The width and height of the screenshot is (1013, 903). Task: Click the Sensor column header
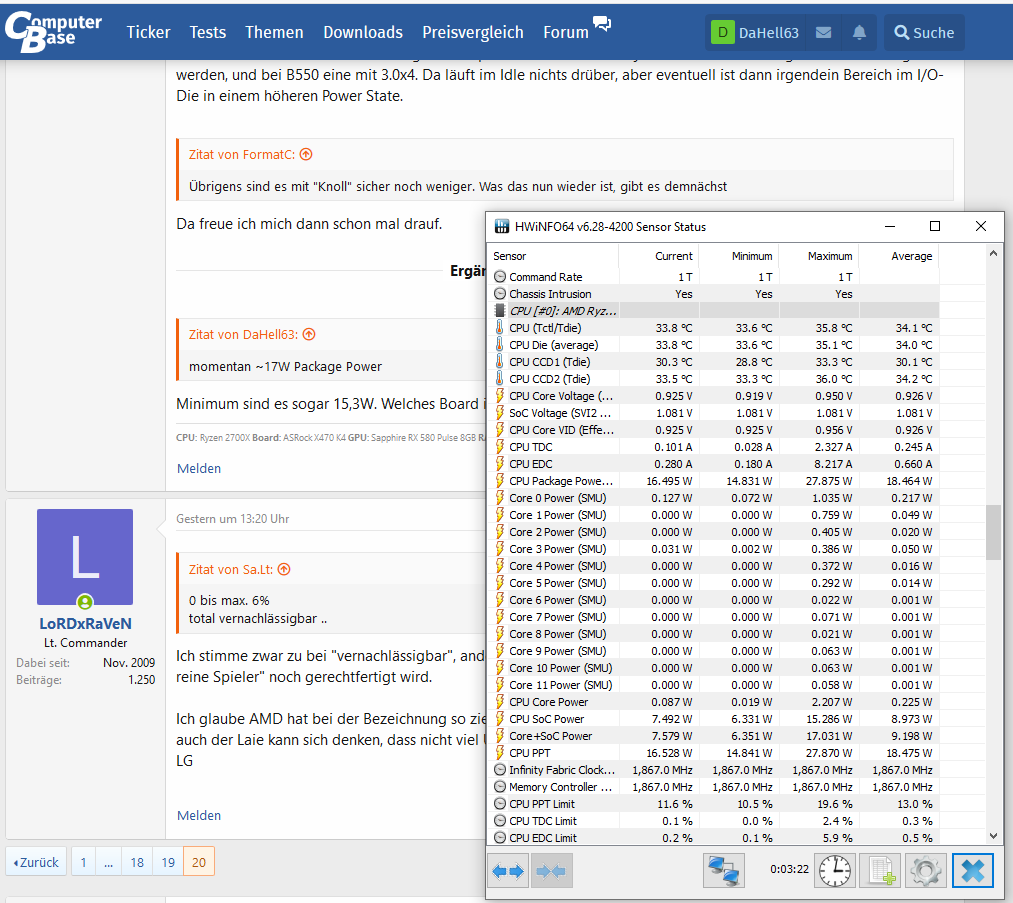(554, 256)
